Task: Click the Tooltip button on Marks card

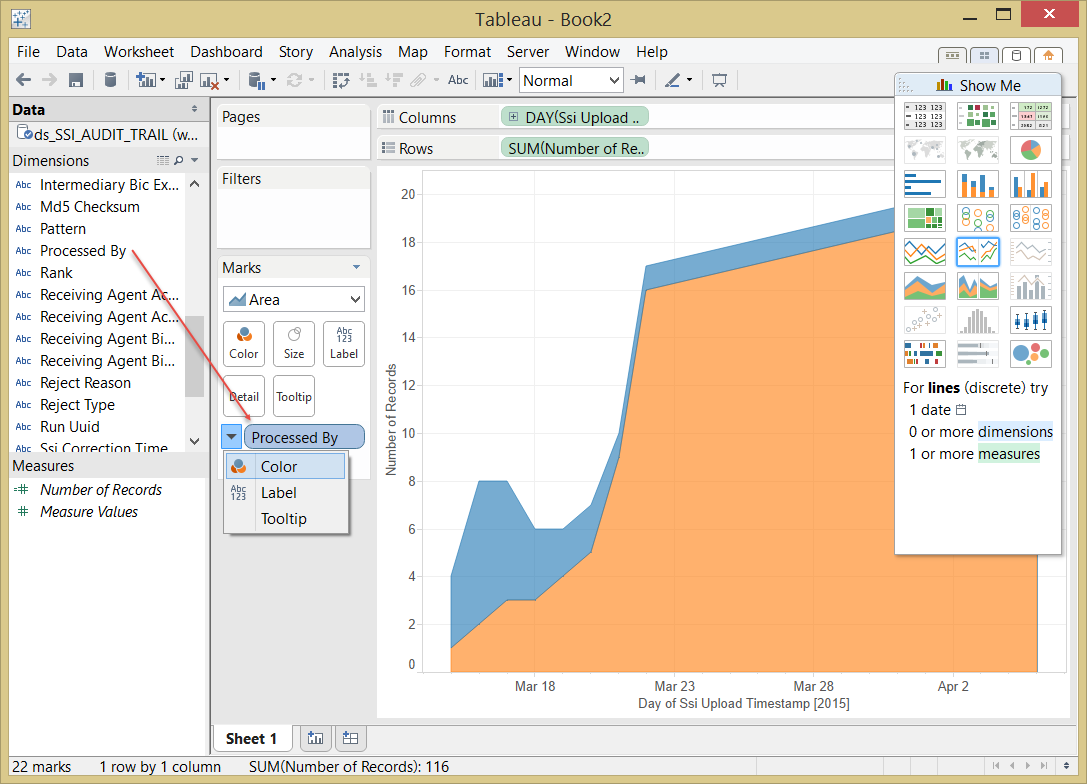Action: (294, 397)
